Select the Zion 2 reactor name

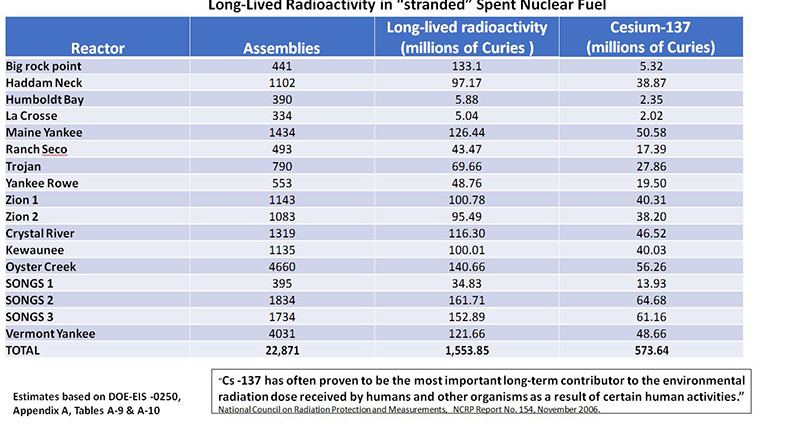point(22,217)
